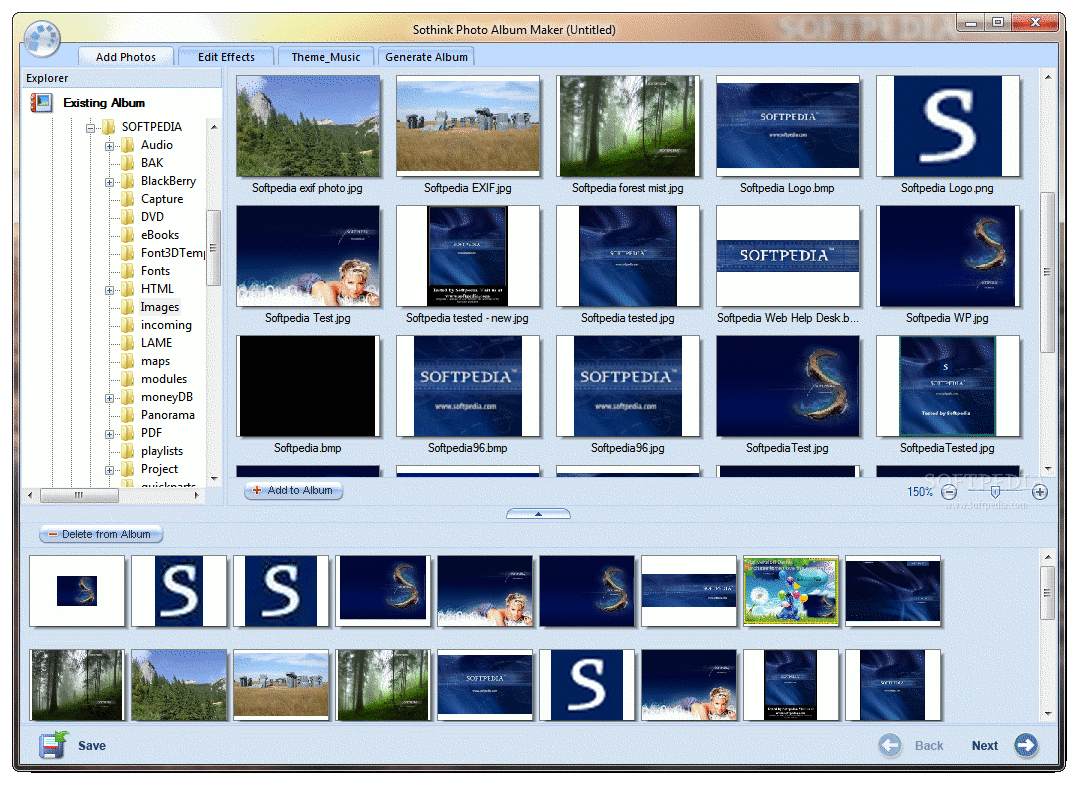Image resolution: width=1086 pixels, height=792 pixels.
Task: Select the Panorama folder
Action: tap(168, 415)
